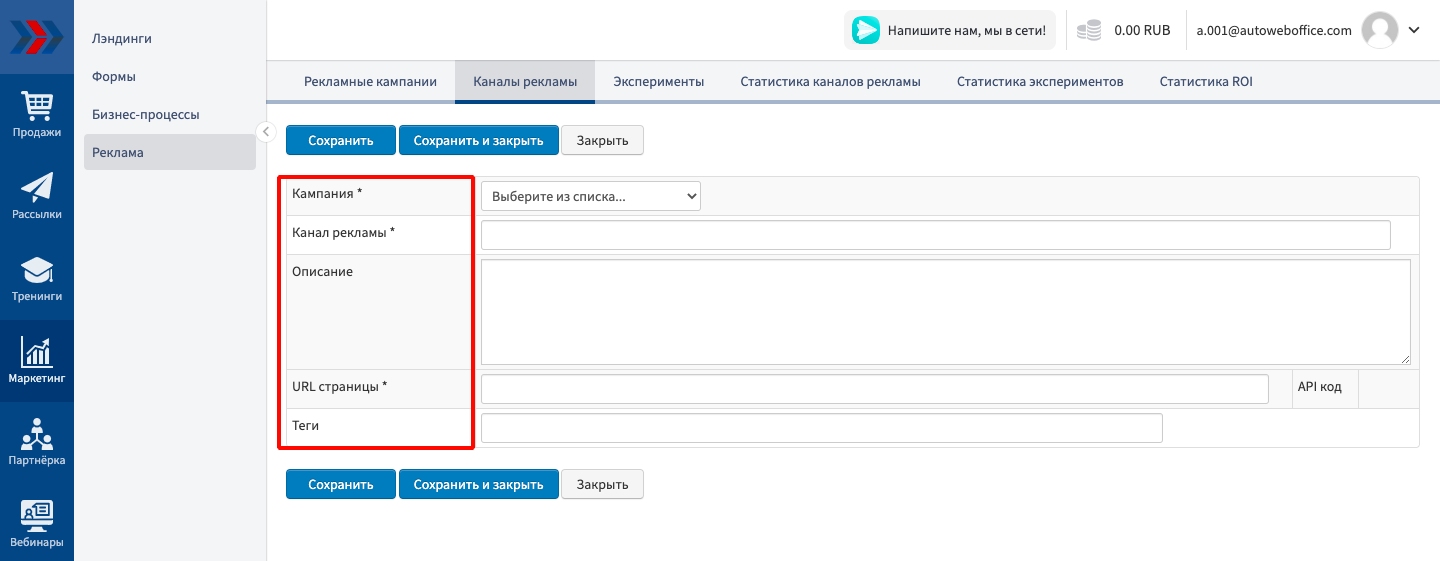Viewport: 1440px width, 561px height.
Task: Open the Продажи shopping cart section
Action: [x=36, y=114]
